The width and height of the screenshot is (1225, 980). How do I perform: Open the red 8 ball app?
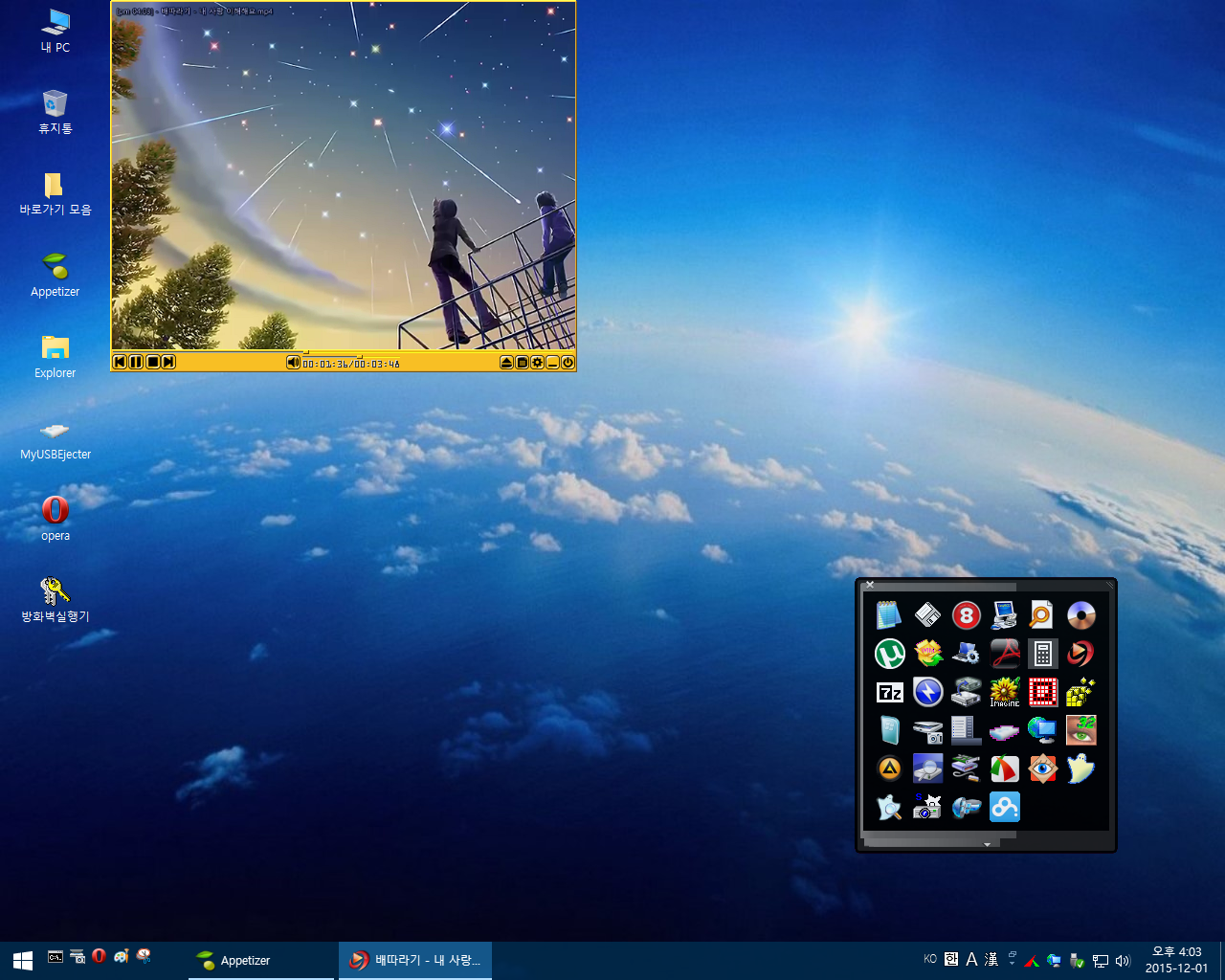pos(966,614)
